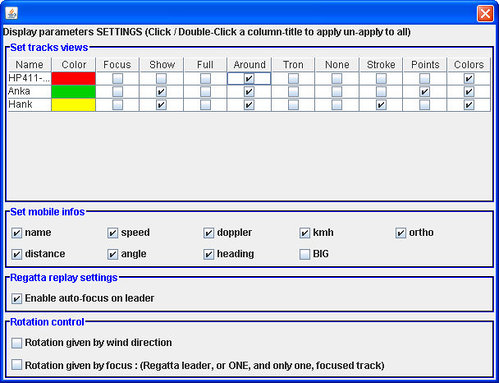
Task: Enable Full for the Hank track
Action: pyautogui.click(x=205, y=105)
